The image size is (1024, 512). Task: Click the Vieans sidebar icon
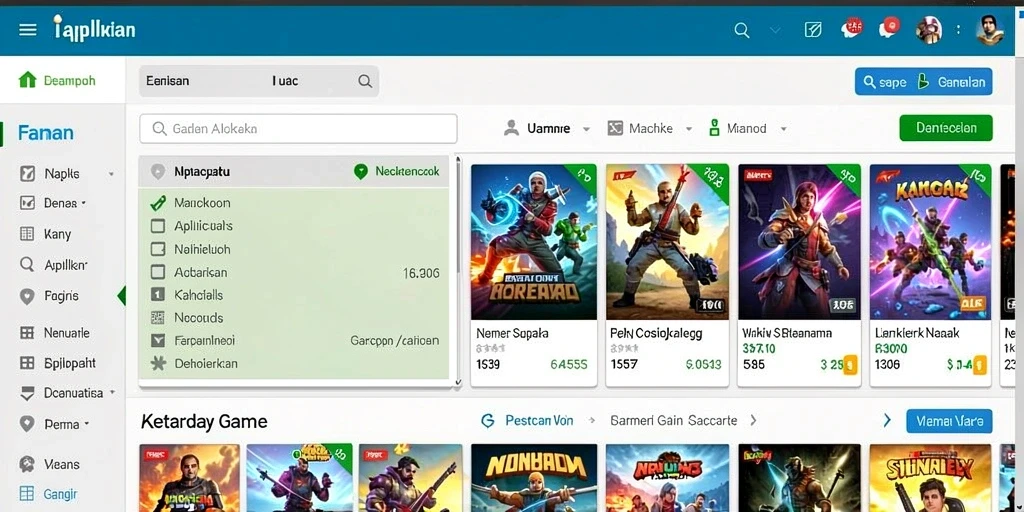[x=27, y=464]
